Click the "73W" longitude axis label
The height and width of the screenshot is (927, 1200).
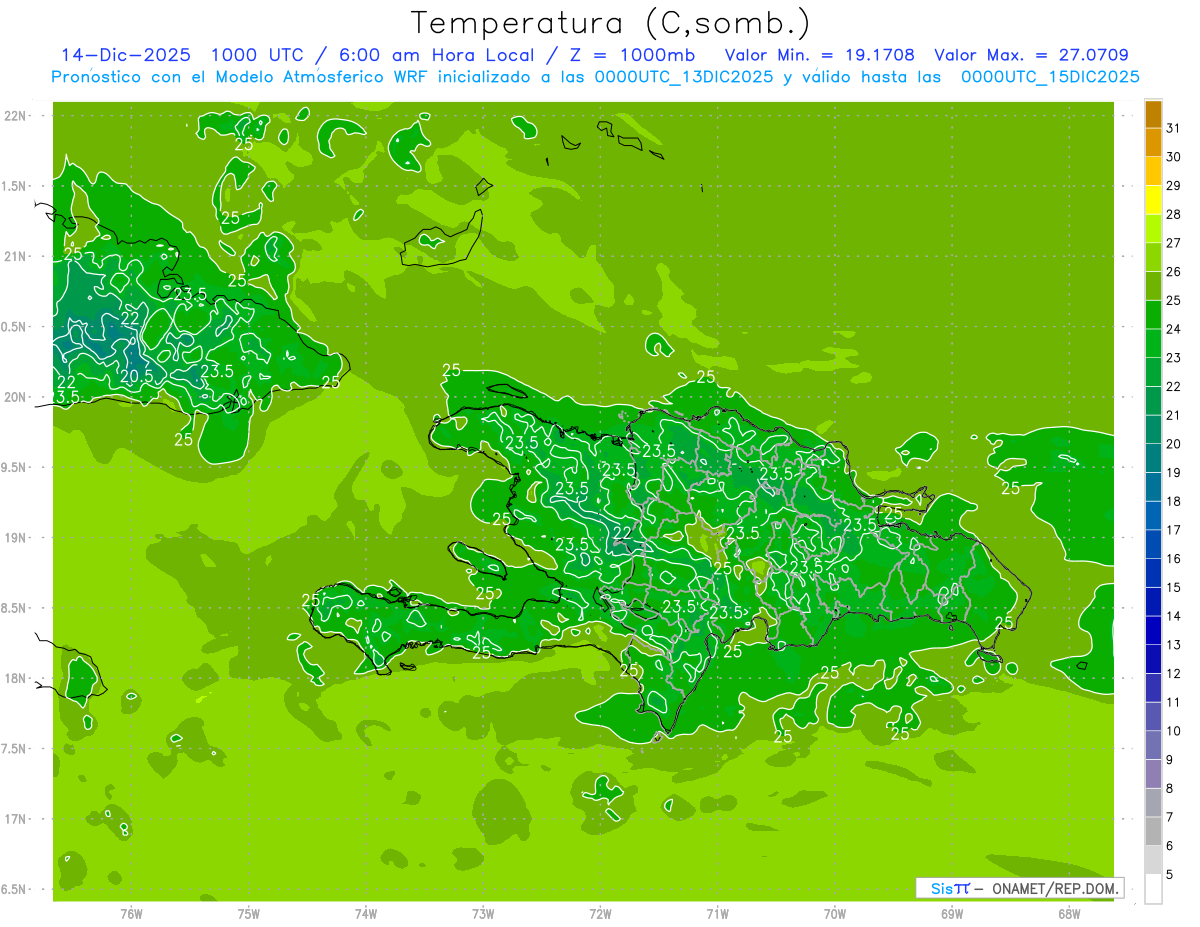[x=483, y=913]
